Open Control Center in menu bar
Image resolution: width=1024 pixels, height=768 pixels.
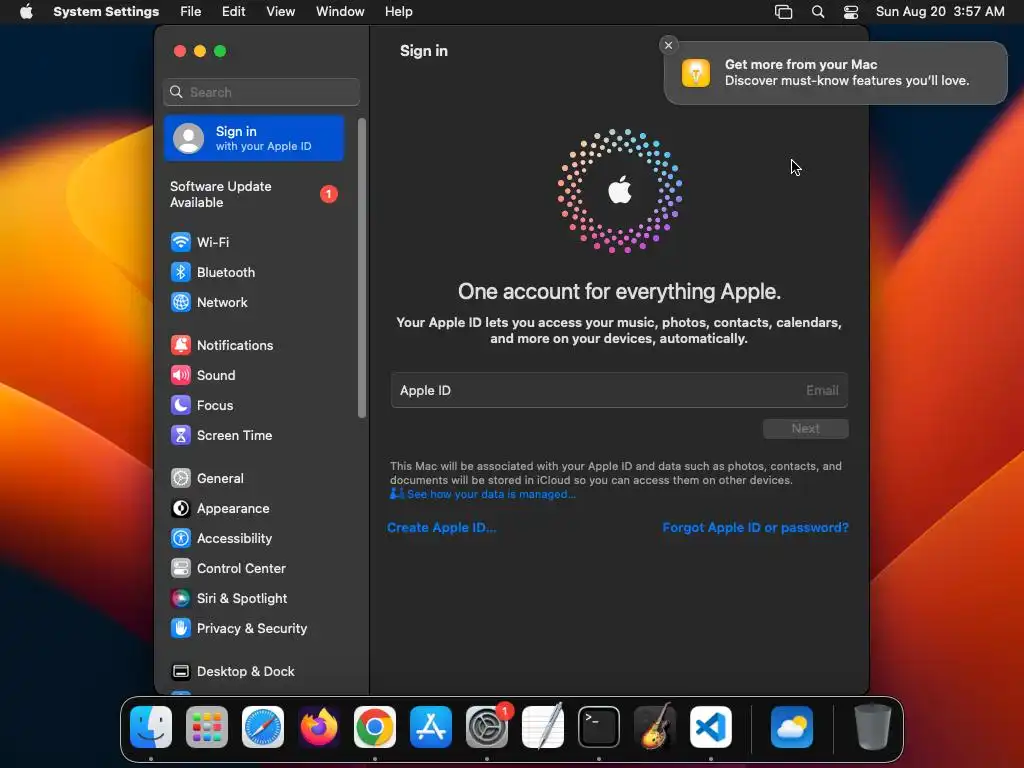pos(851,12)
